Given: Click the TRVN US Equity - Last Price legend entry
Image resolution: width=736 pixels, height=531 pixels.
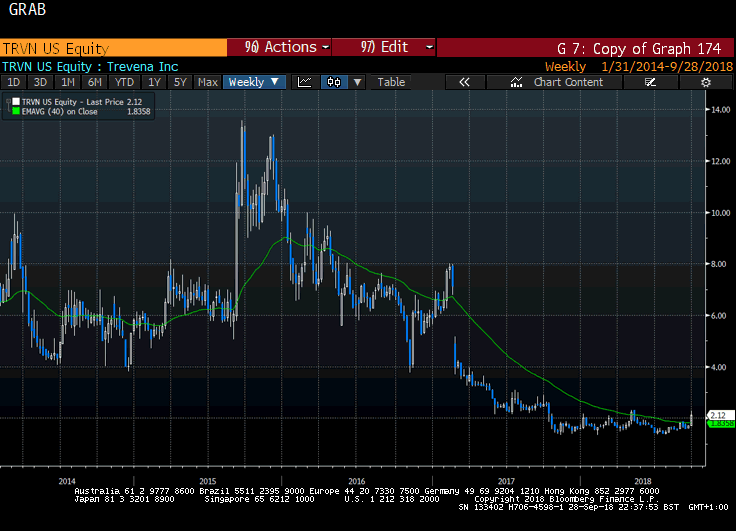Looking at the screenshot, I should pos(82,101).
